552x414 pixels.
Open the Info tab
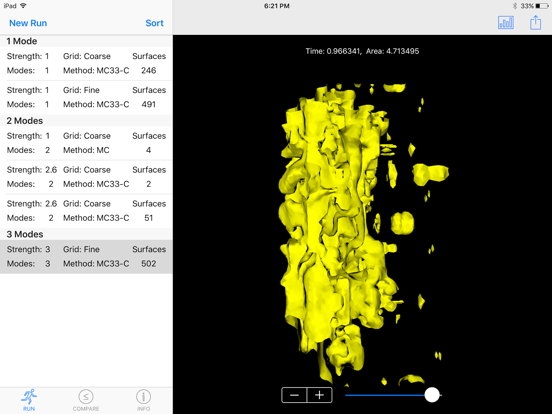pyautogui.click(x=143, y=400)
